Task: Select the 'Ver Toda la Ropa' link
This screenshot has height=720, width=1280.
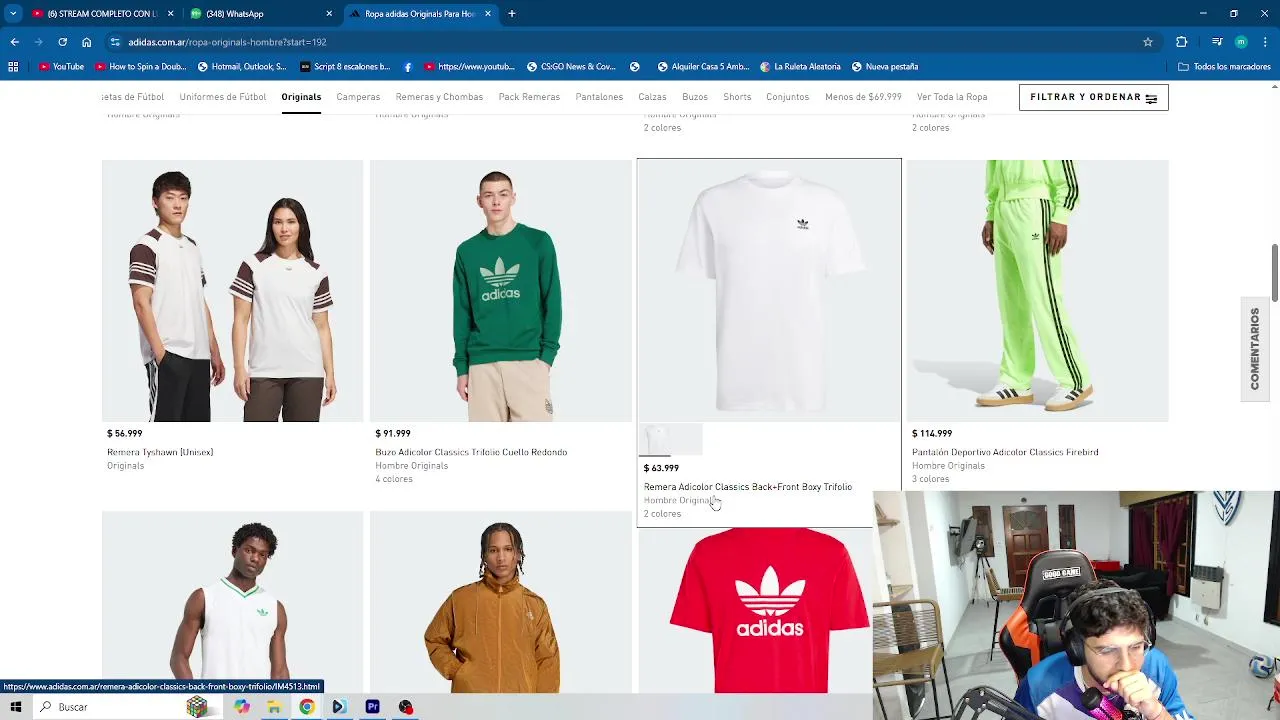Action: pos(952,97)
